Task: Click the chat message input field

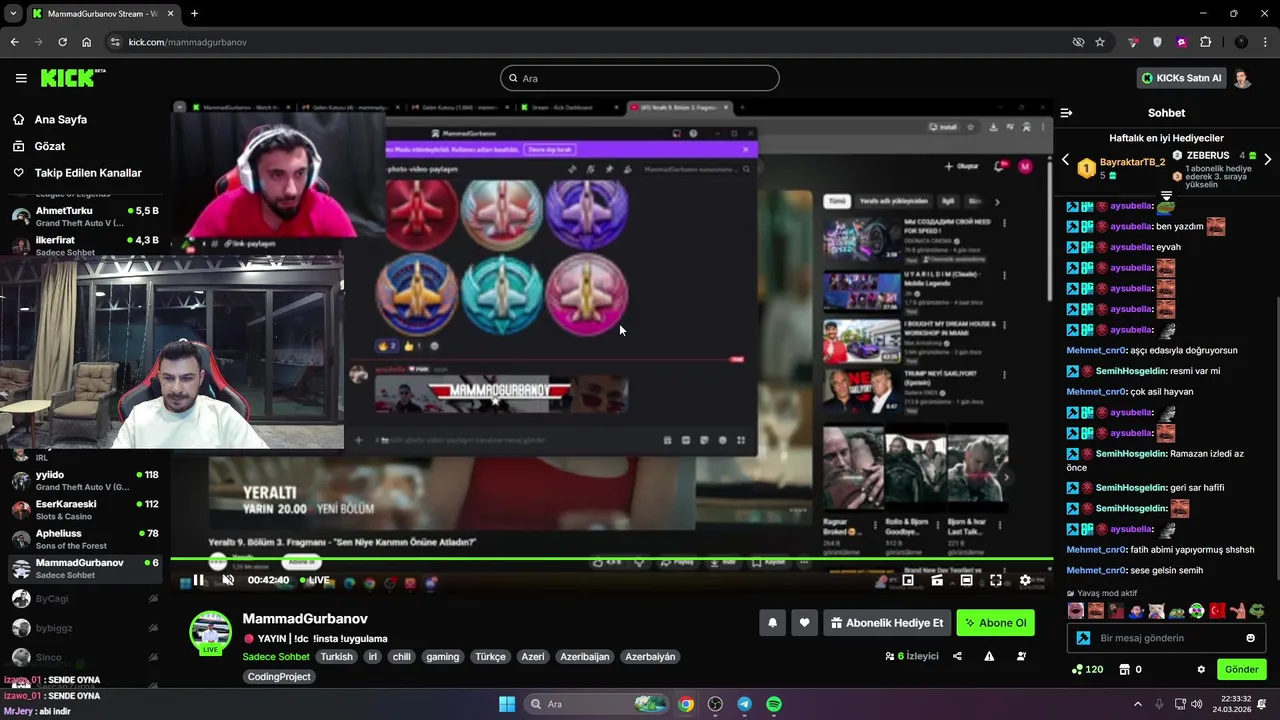Action: [1166, 638]
